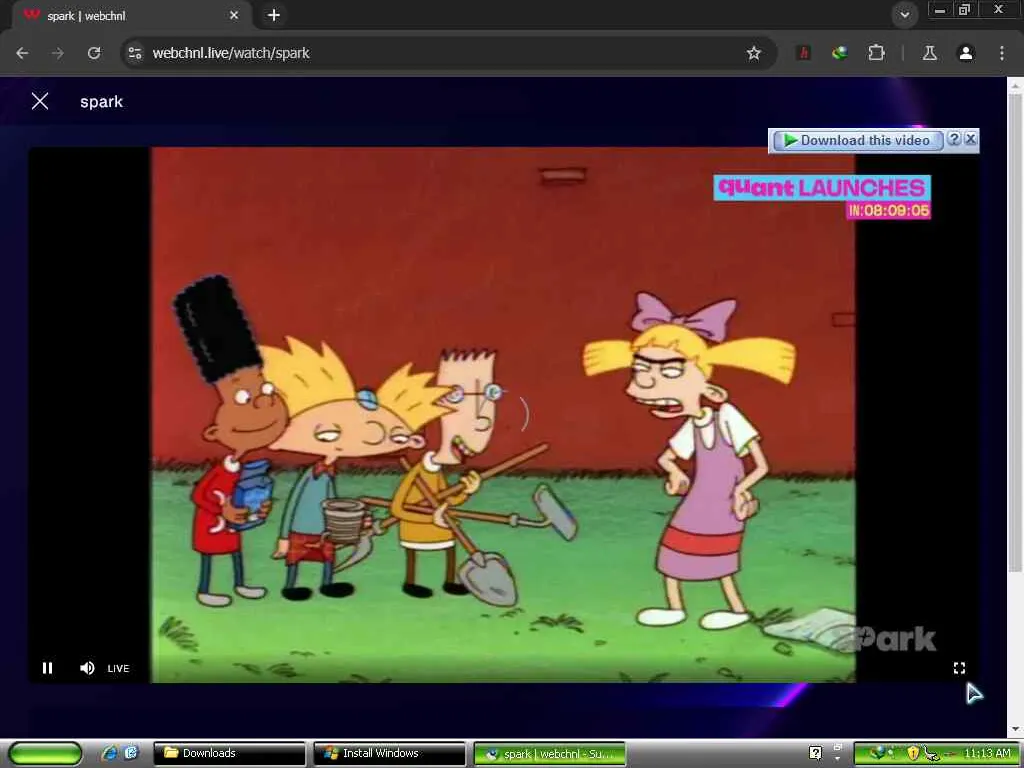Screen dimensions: 1024x768
Task: Enter fullscreen video mode
Action: (x=959, y=668)
